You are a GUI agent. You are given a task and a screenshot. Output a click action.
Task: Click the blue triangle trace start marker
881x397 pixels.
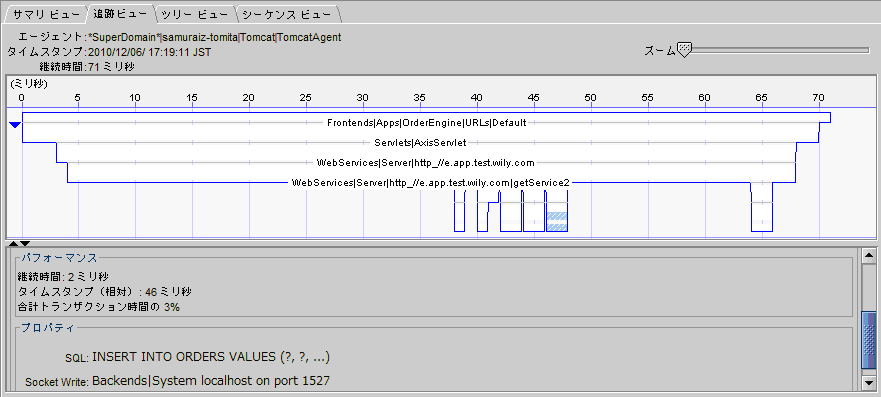click(x=15, y=125)
